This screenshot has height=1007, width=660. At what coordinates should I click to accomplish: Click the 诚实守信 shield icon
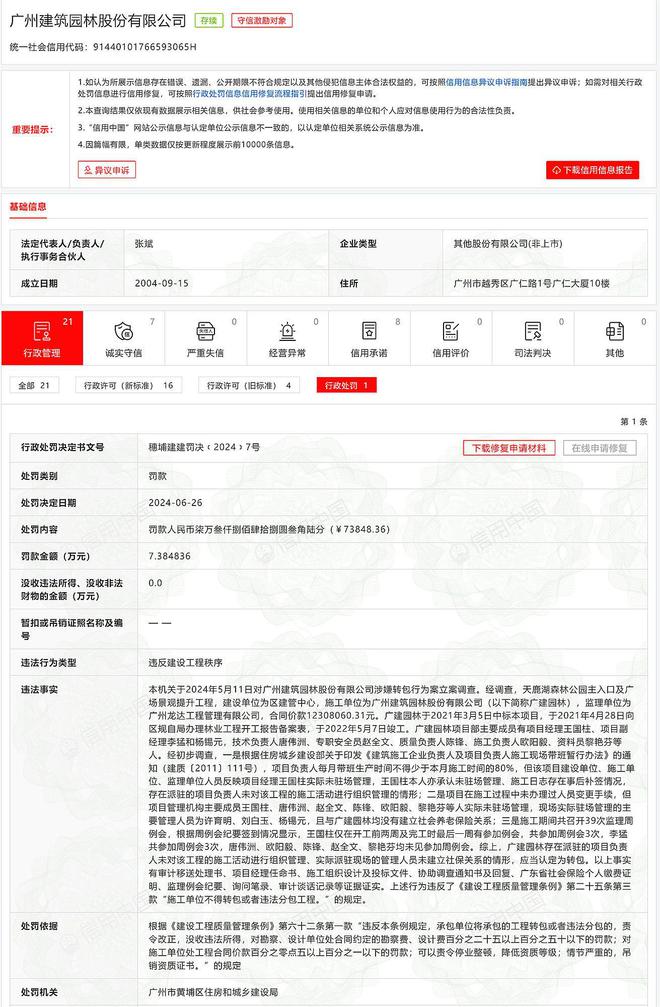(x=123, y=331)
